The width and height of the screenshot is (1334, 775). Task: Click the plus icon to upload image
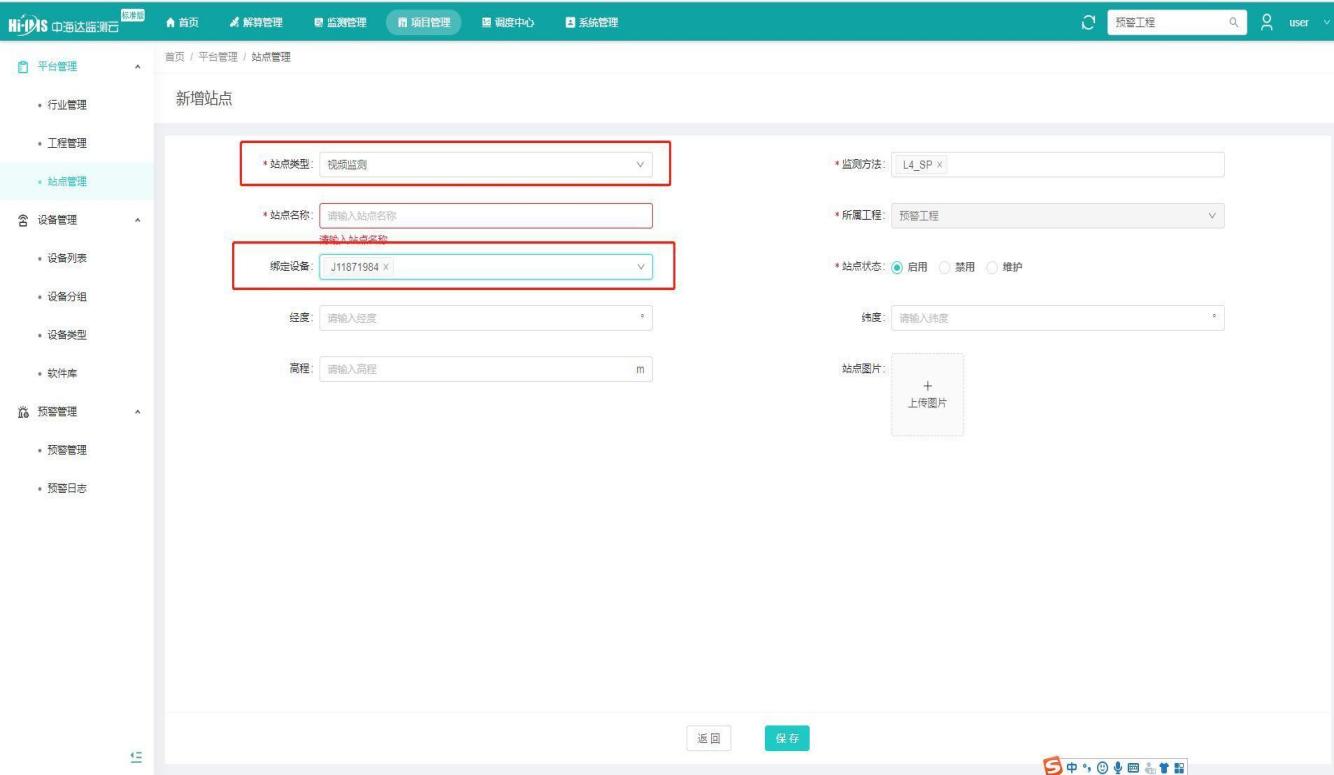tap(927, 386)
